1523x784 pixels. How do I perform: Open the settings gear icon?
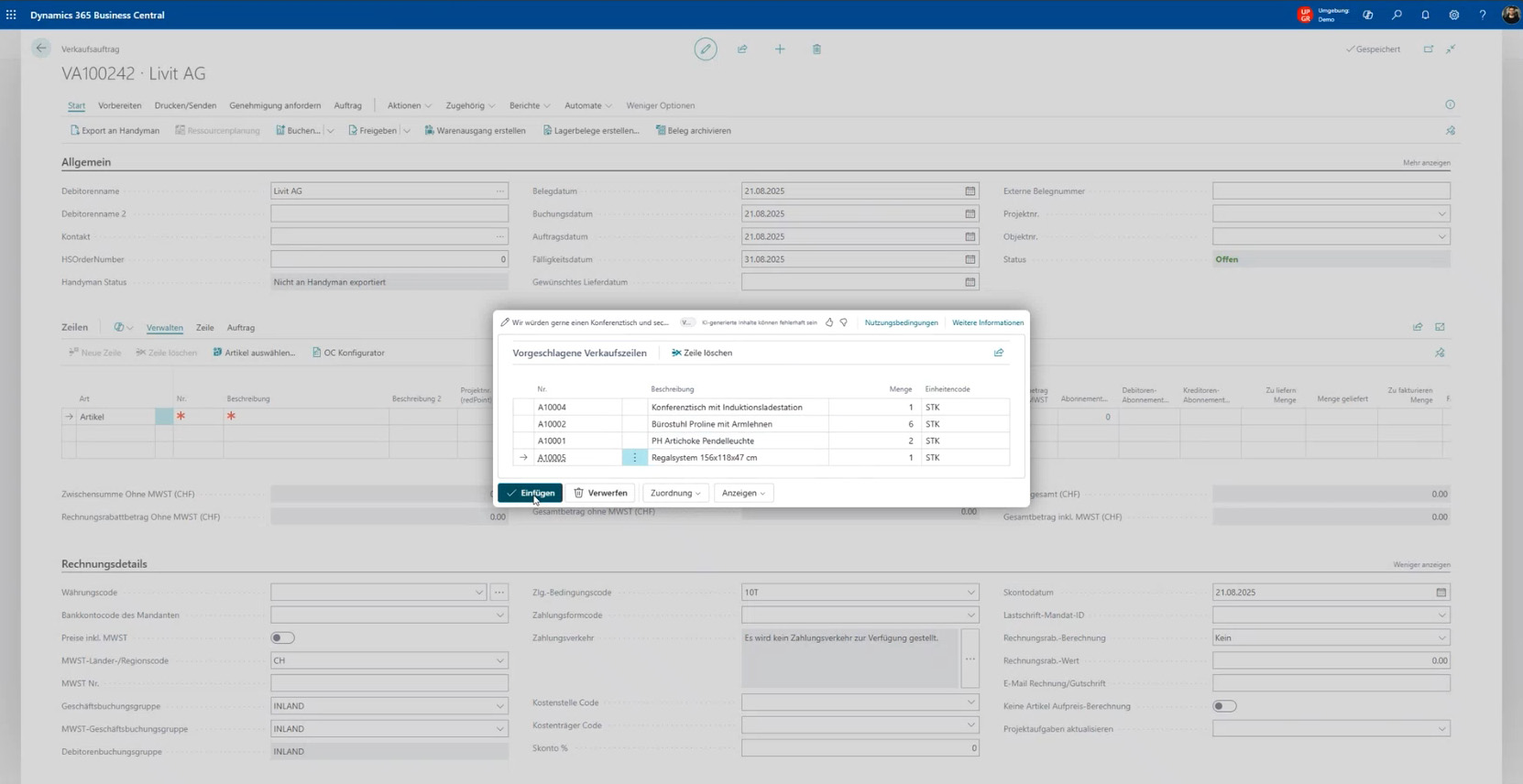click(x=1453, y=15)
